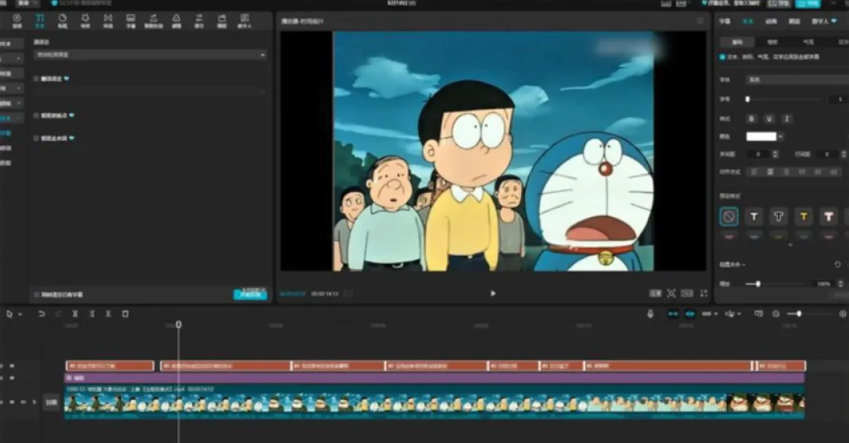
Task: Click the play button under the preview
Action: tap(492, 293)
